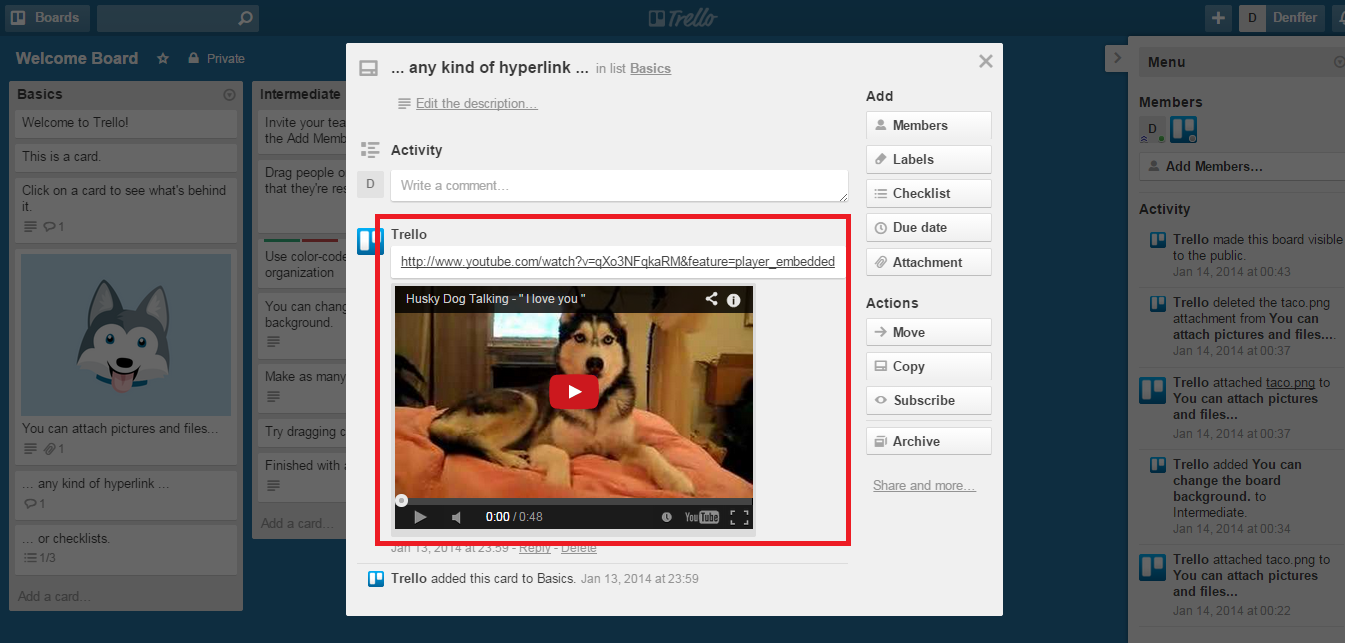Open the YouTube URL link in comment
Viewport: 1345px width, 643px height.
(618, 261)
